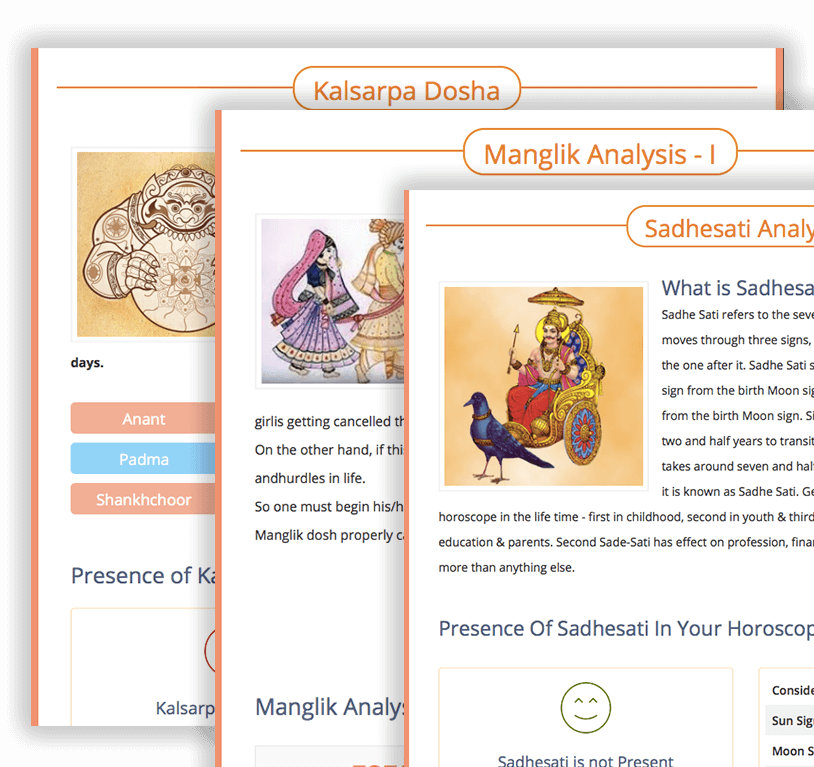Select the Anant dosha type button
The width and height of the screenshot is (814, 767).
(x=143, y=419)
